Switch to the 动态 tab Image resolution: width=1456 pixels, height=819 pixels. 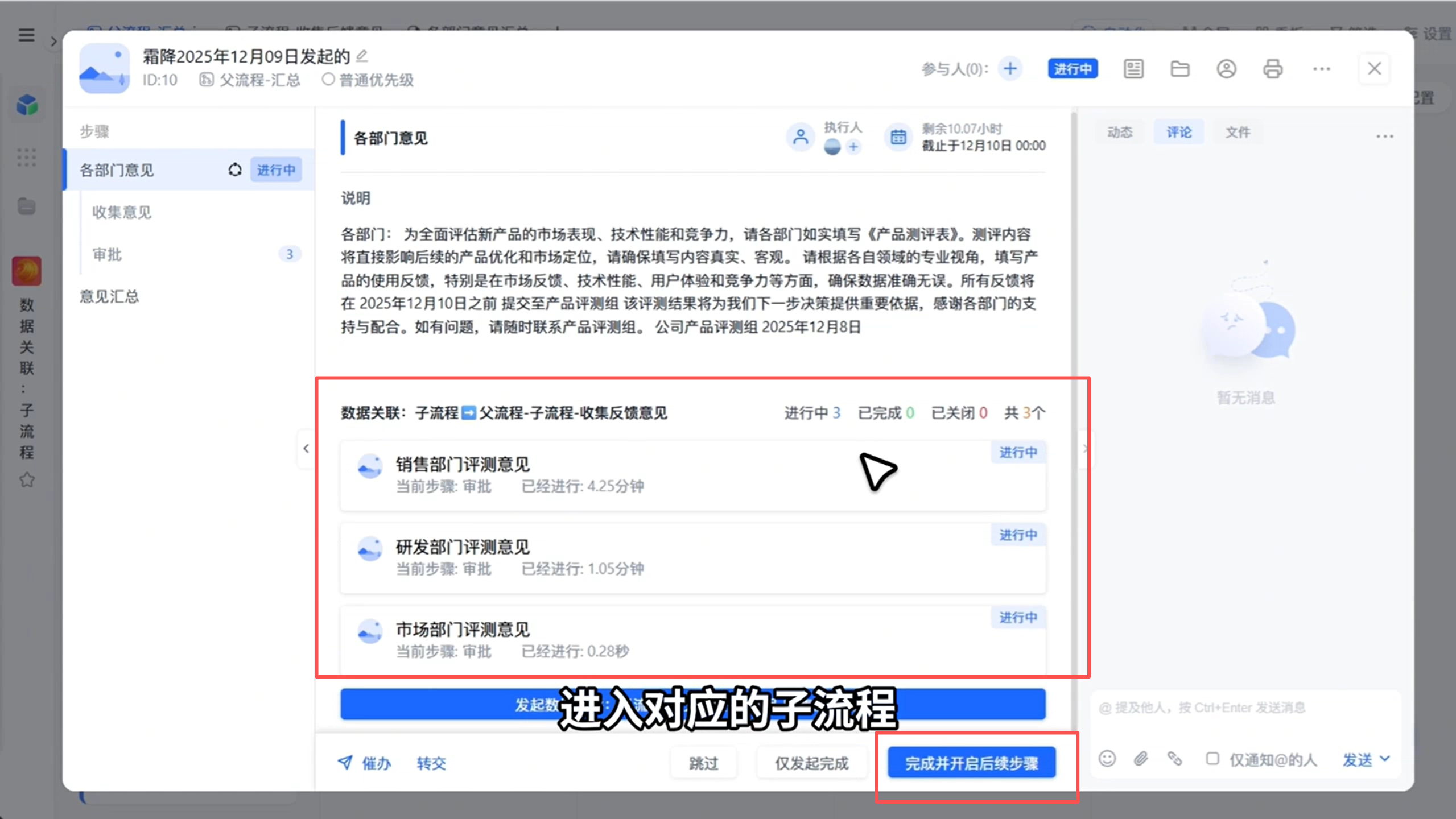(x=1120, y=132)
